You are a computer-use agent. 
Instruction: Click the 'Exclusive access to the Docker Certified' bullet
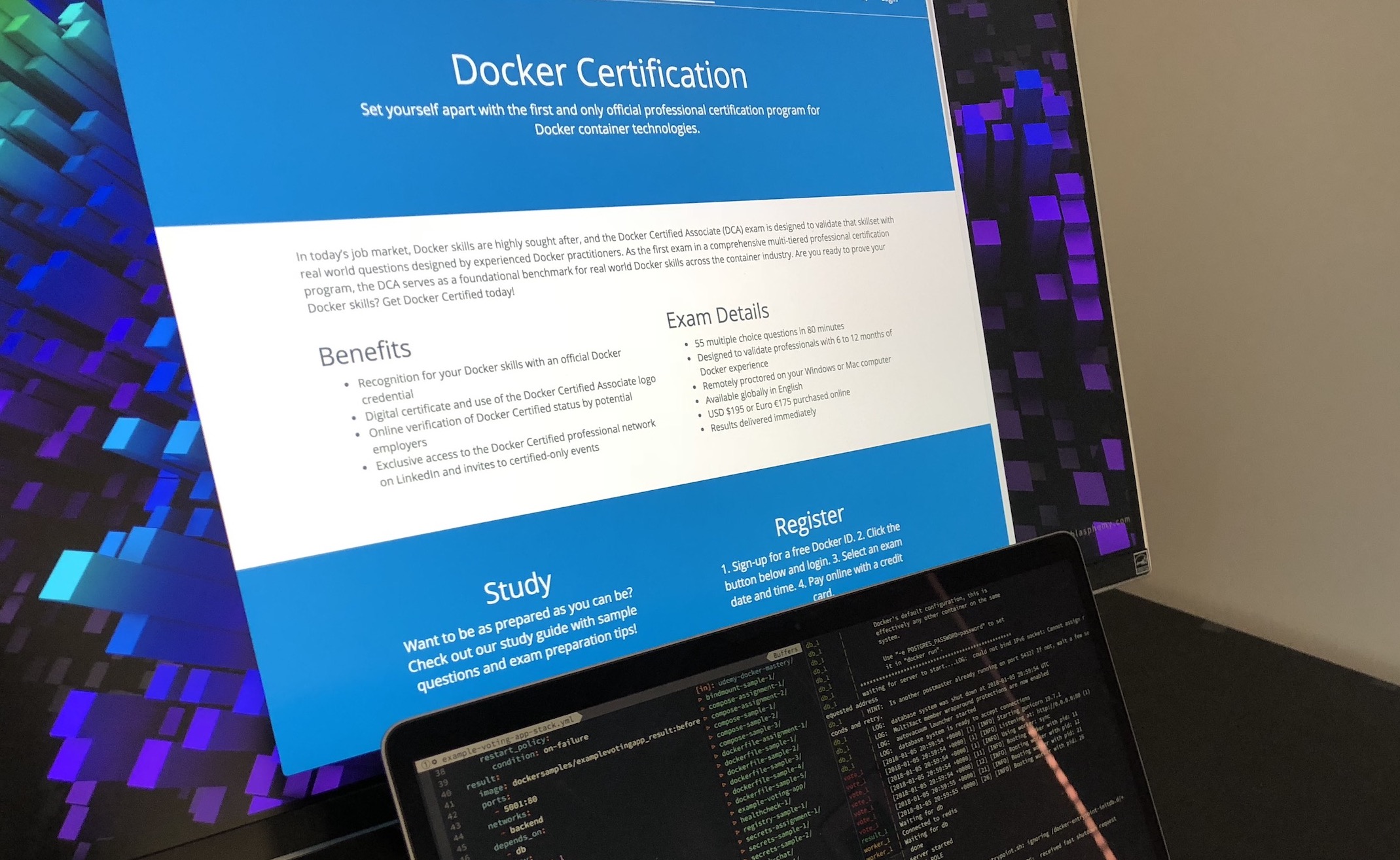click(516, 455)
